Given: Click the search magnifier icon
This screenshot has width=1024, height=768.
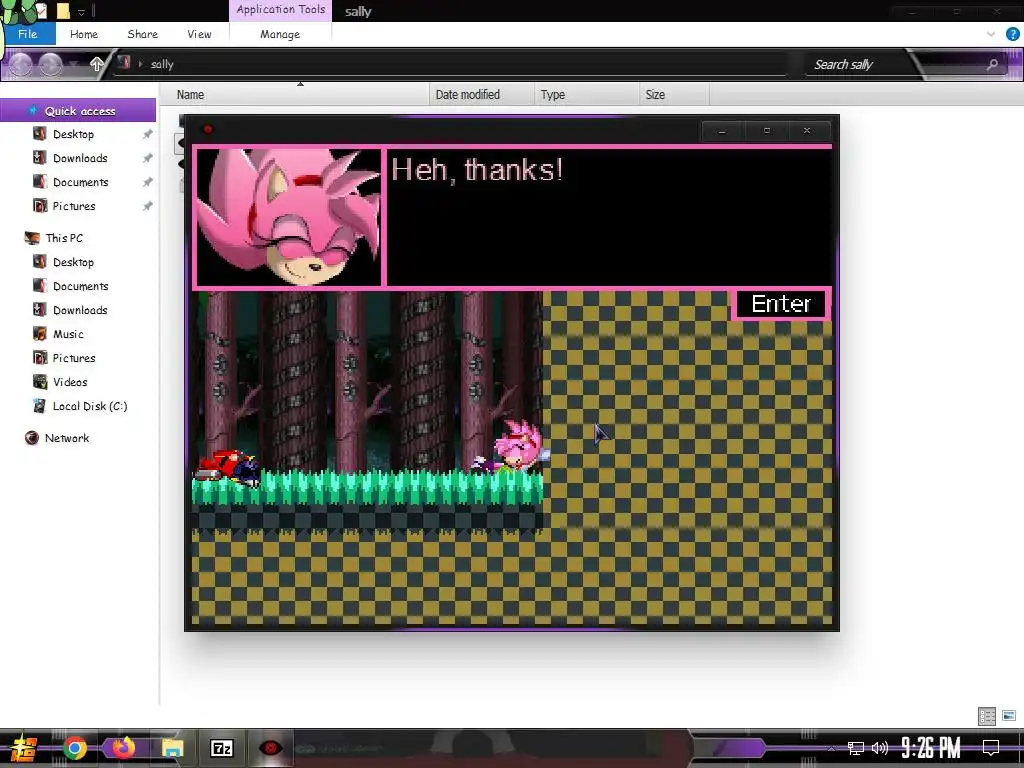Looking at the screenshot, I should [x=992, y=64].
